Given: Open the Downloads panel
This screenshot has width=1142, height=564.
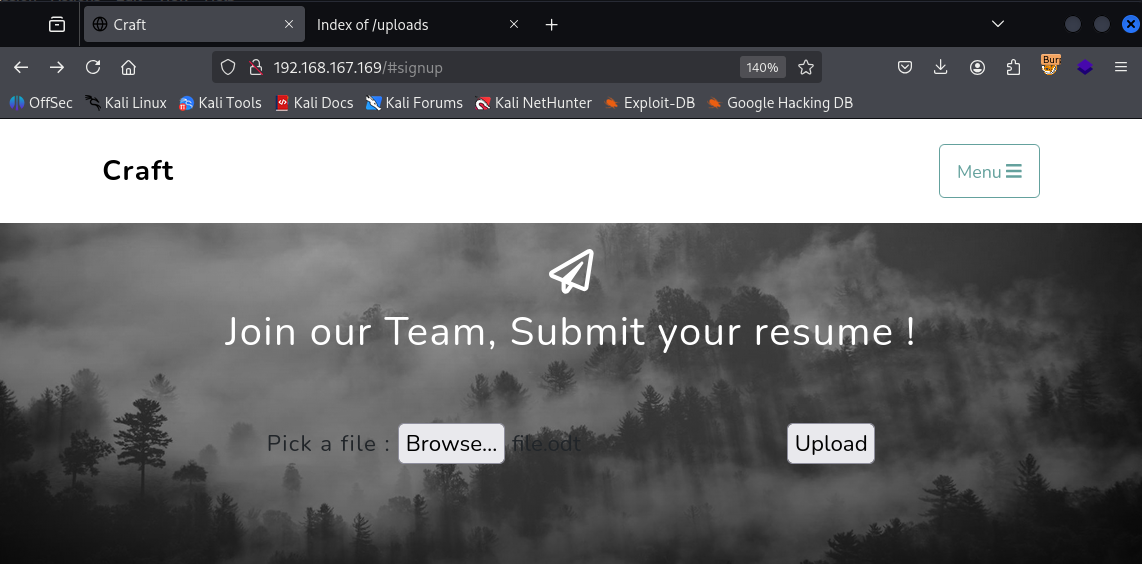Looking at the screenshot, I should pyautogui.click(x=941, y=67).
